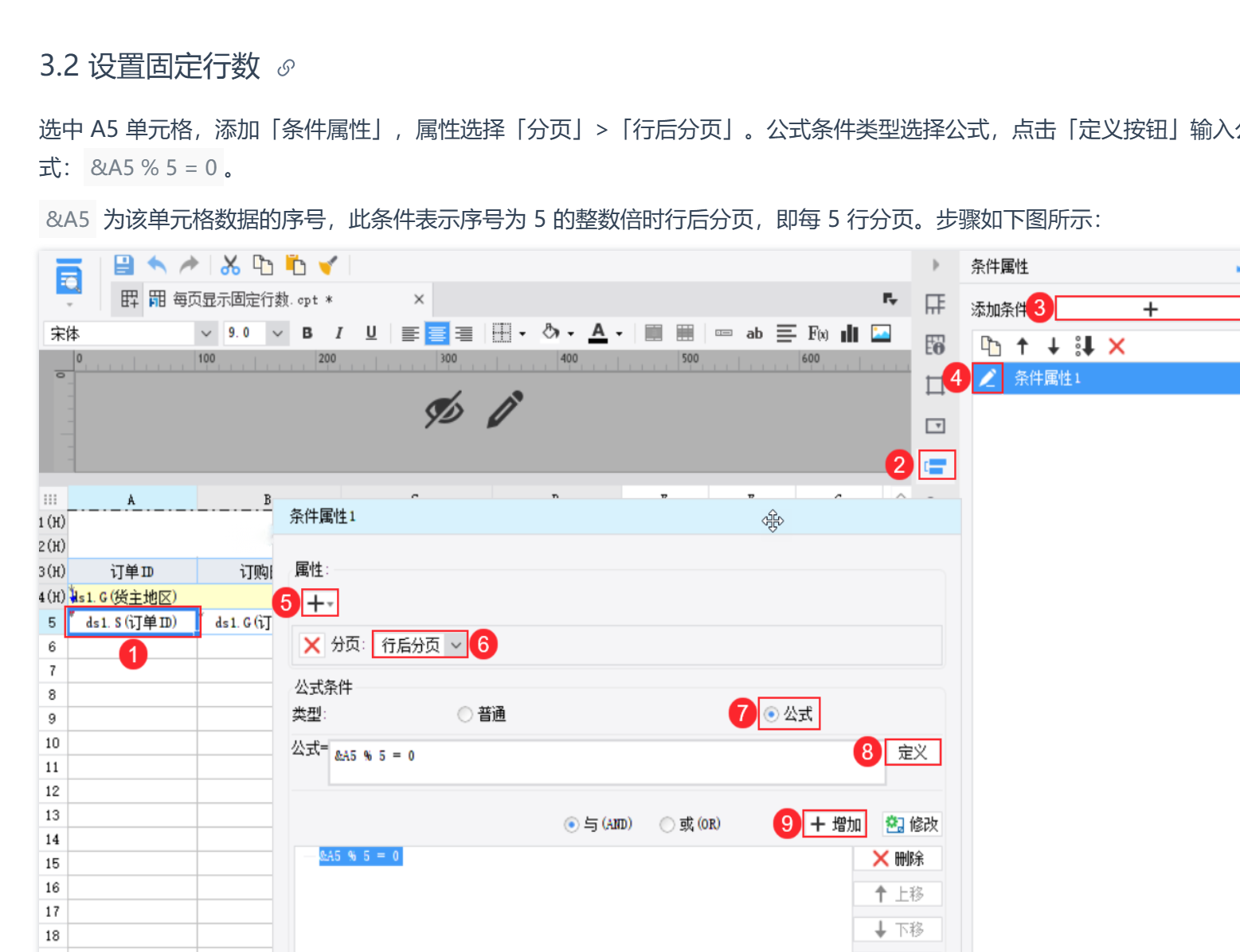Close the 每页显示固定行数.cpt tab
Image resolution: width=1240 pixels, height=952 pixels.
[419, 299]
